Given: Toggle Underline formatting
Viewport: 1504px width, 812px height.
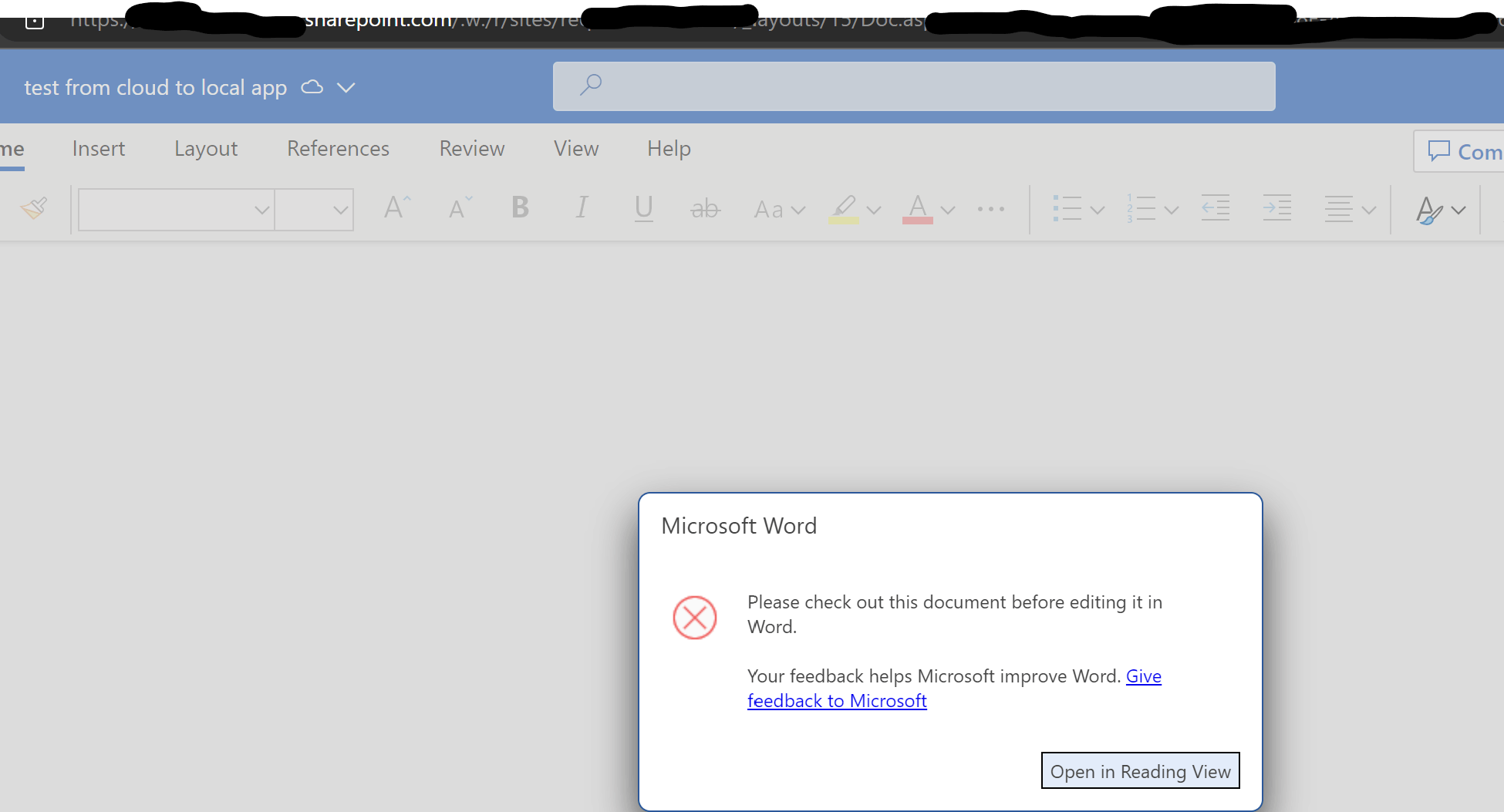Looking at the screenshot, I should coord(644,208).
